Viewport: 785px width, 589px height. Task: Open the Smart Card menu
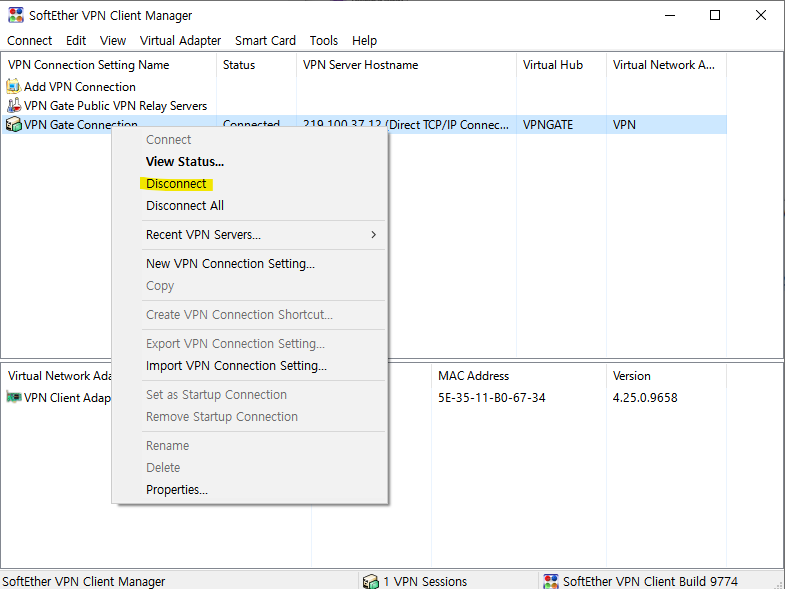pyautogui.click(x=265, y=41)
